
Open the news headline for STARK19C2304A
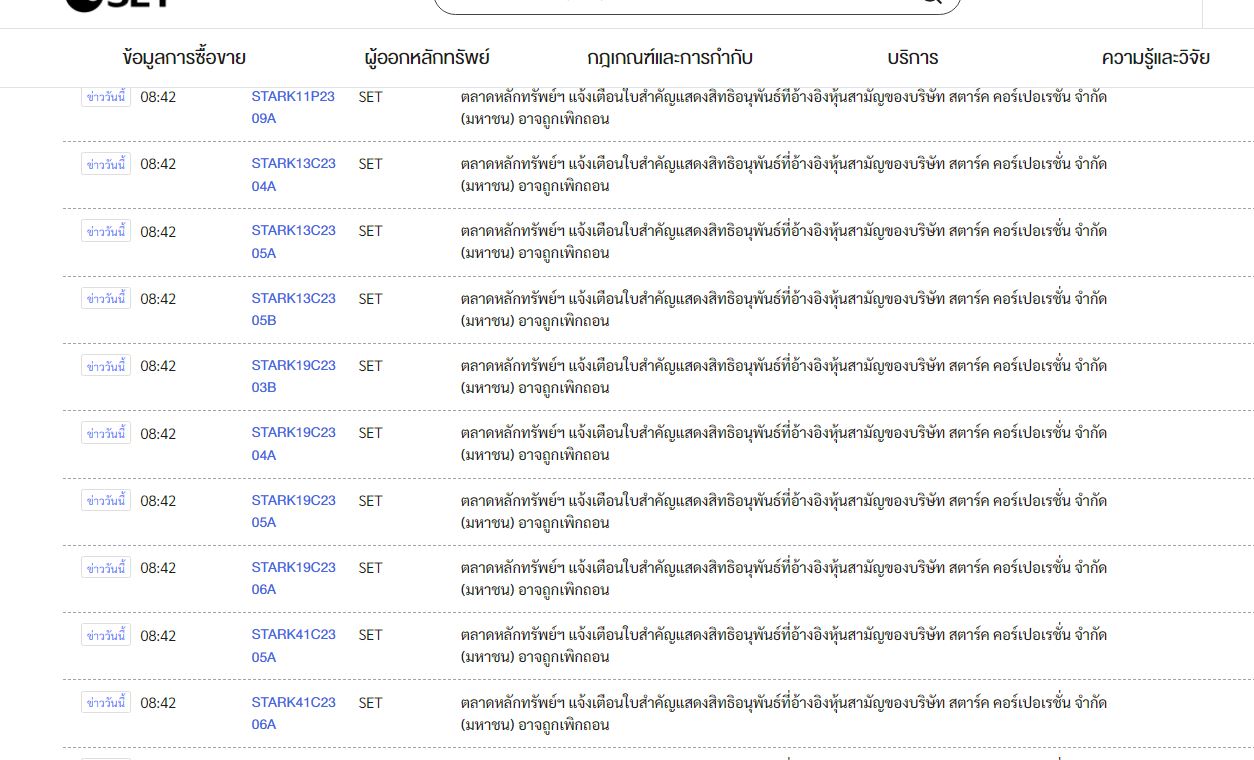click(x=784, y=443)
